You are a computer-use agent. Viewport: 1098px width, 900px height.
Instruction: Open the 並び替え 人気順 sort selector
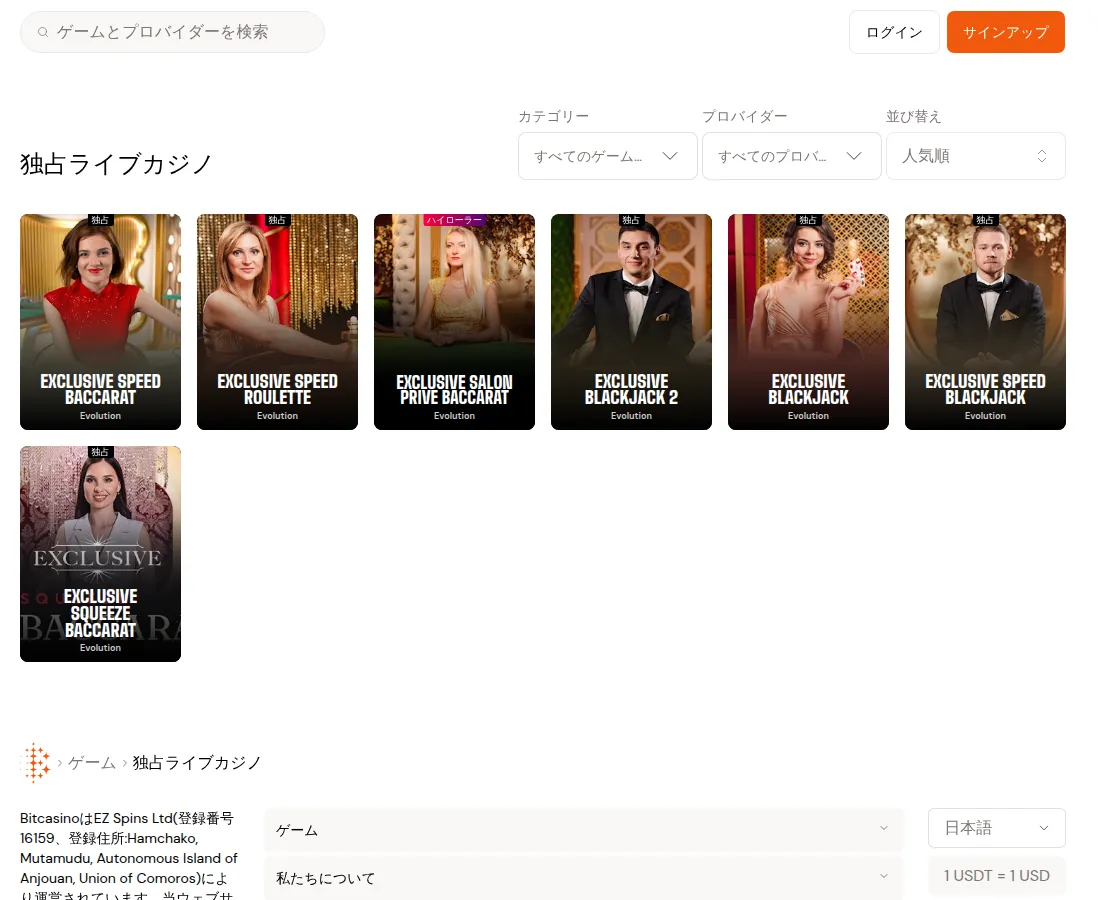pyautogui.click(x=975, y=156)
